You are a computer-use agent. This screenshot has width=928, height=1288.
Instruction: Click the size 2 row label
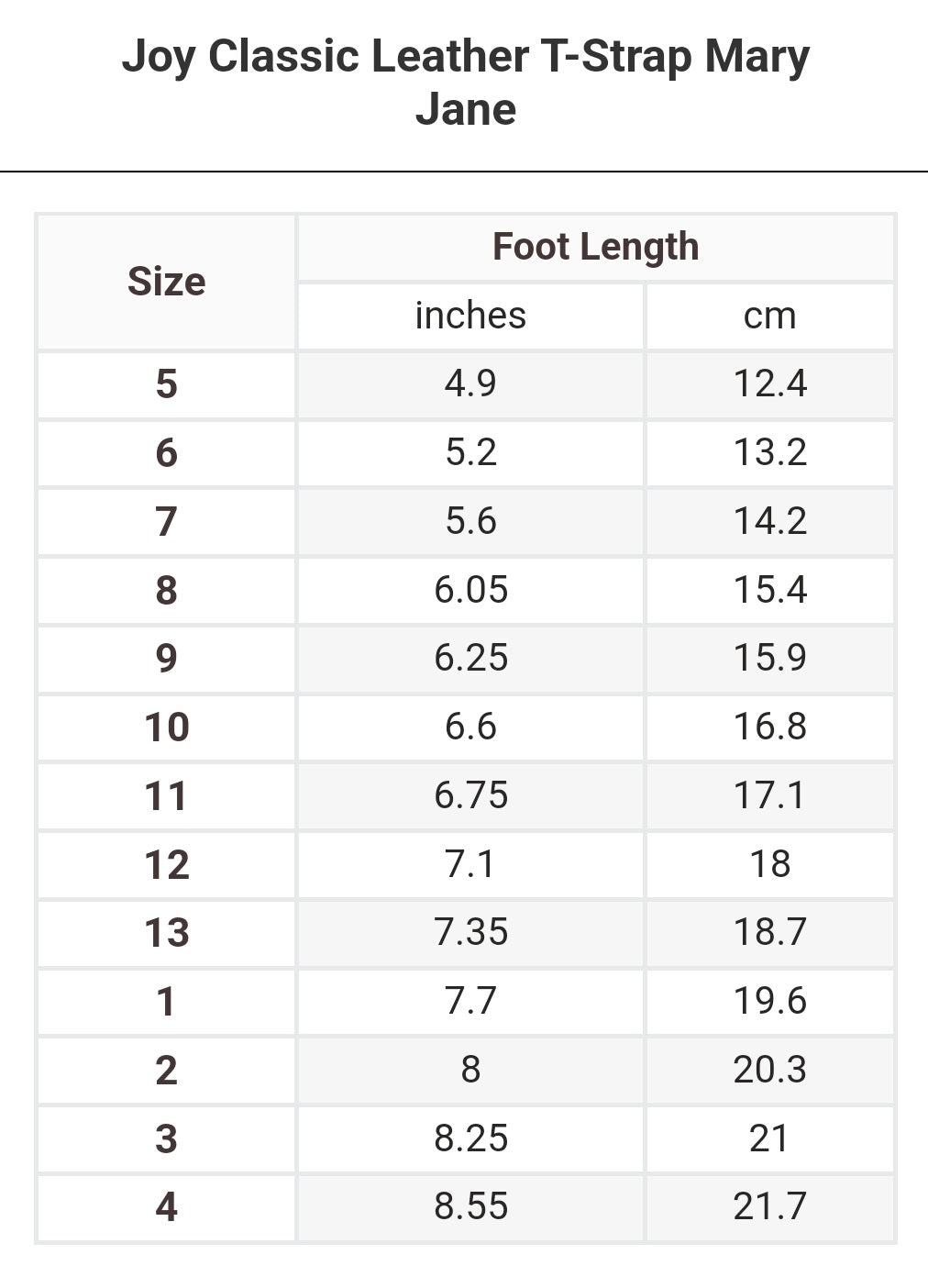coord(166,1070)
